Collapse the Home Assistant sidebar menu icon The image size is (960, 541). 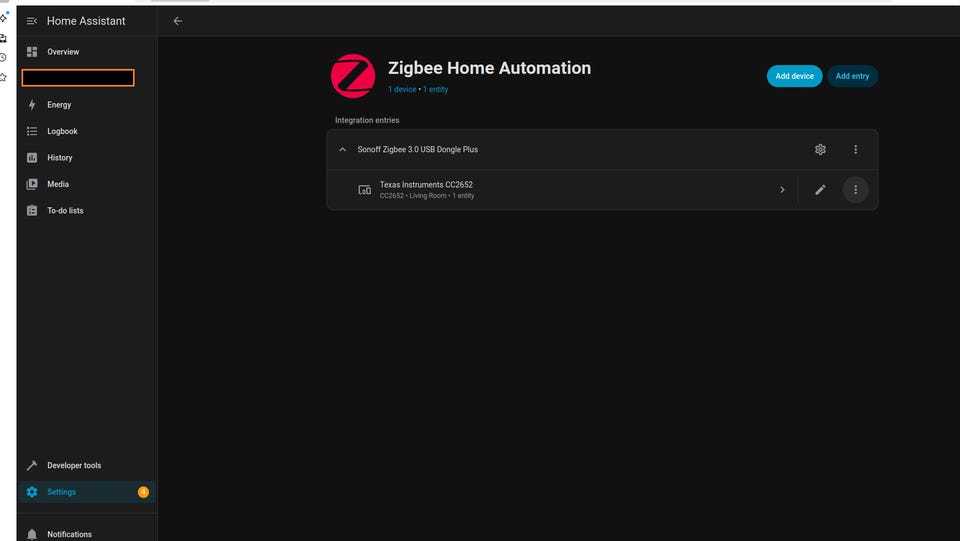click(x=32, y=21)
